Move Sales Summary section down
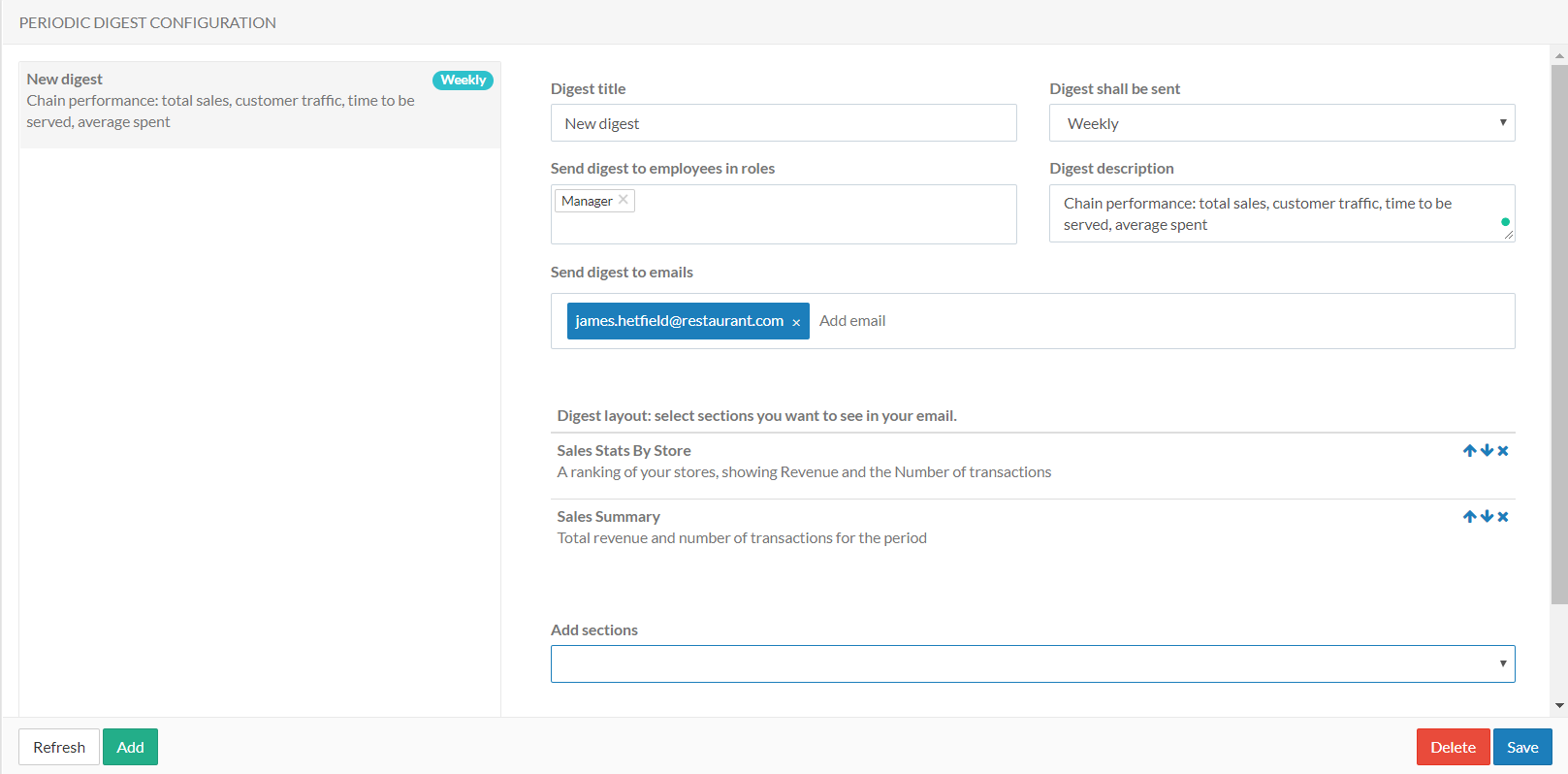This screenshot has width=1568, height=774. (x=1487, y=517)
